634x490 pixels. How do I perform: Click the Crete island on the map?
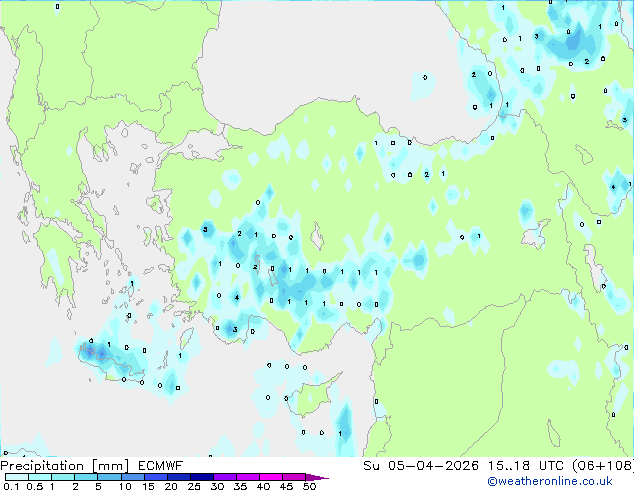click(111, 362)
